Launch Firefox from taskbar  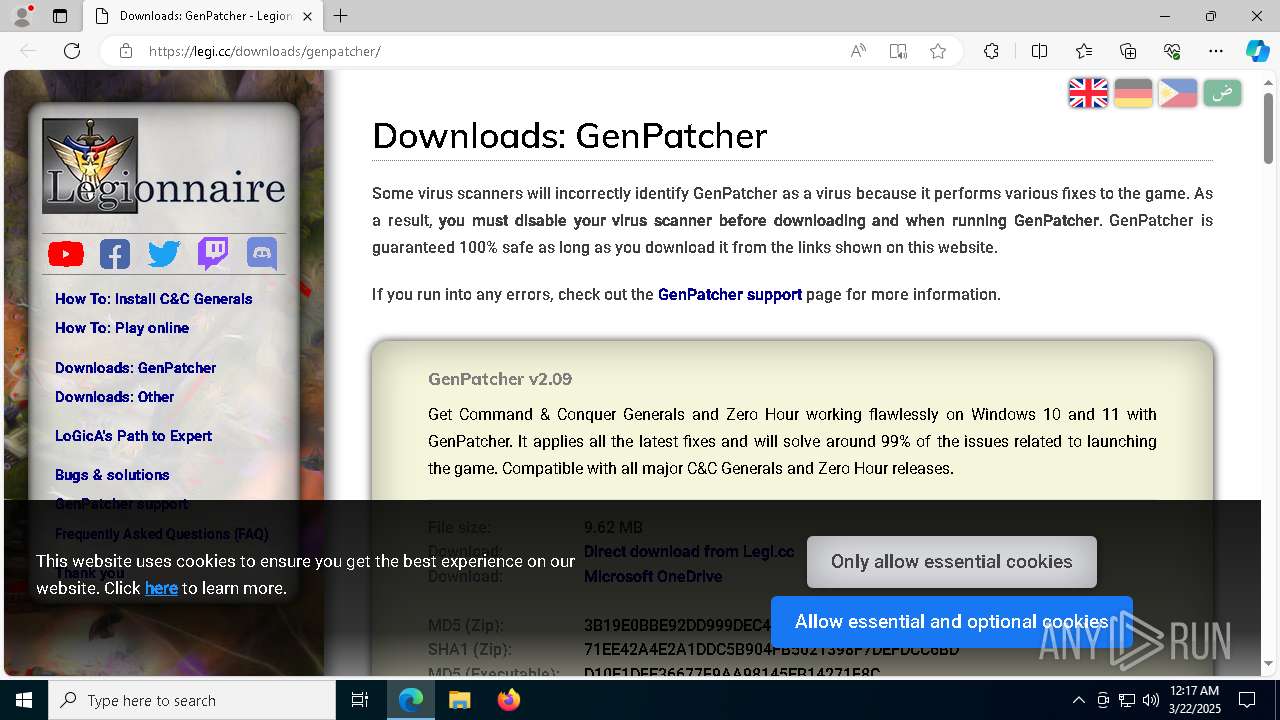509,700
